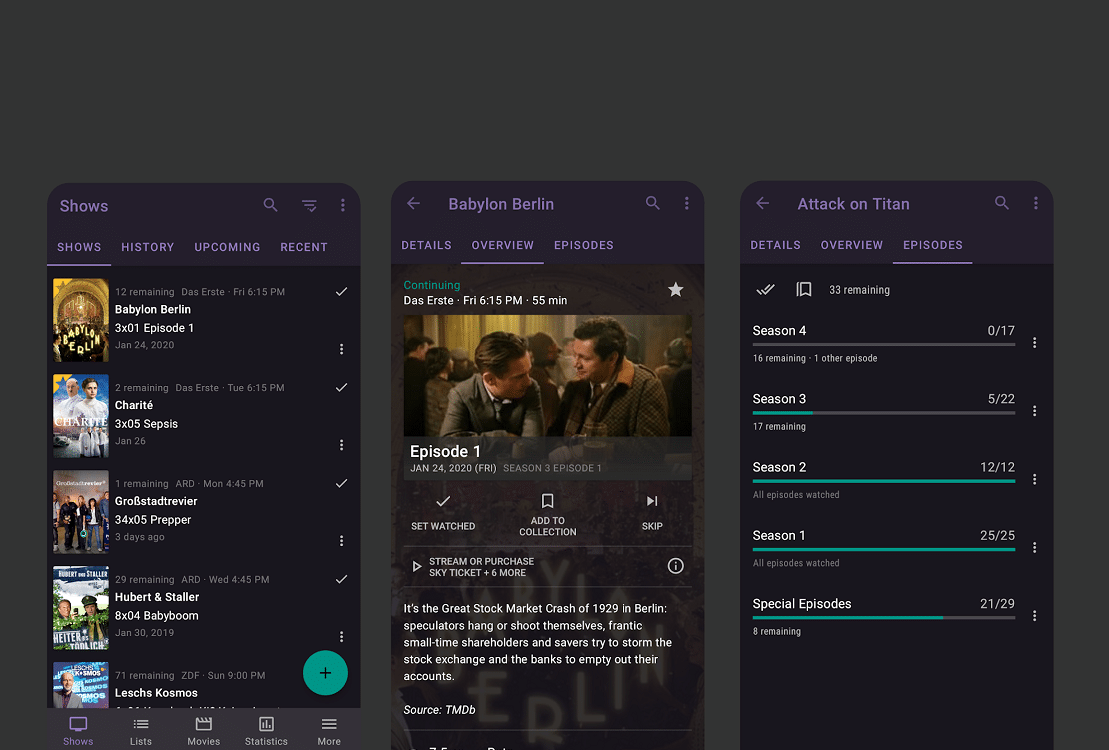Click the Special Episodes progress bar
Screen dimensions: 1109x750
pyautogui.click(x=884, y=618)
